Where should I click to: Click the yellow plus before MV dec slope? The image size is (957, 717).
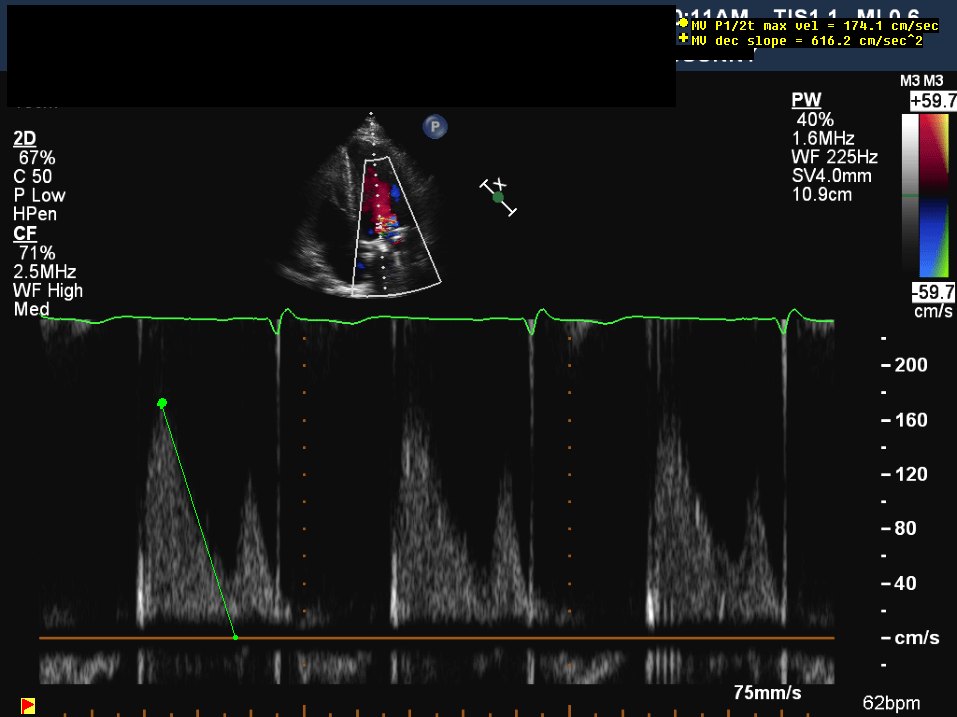pos(683,40)
